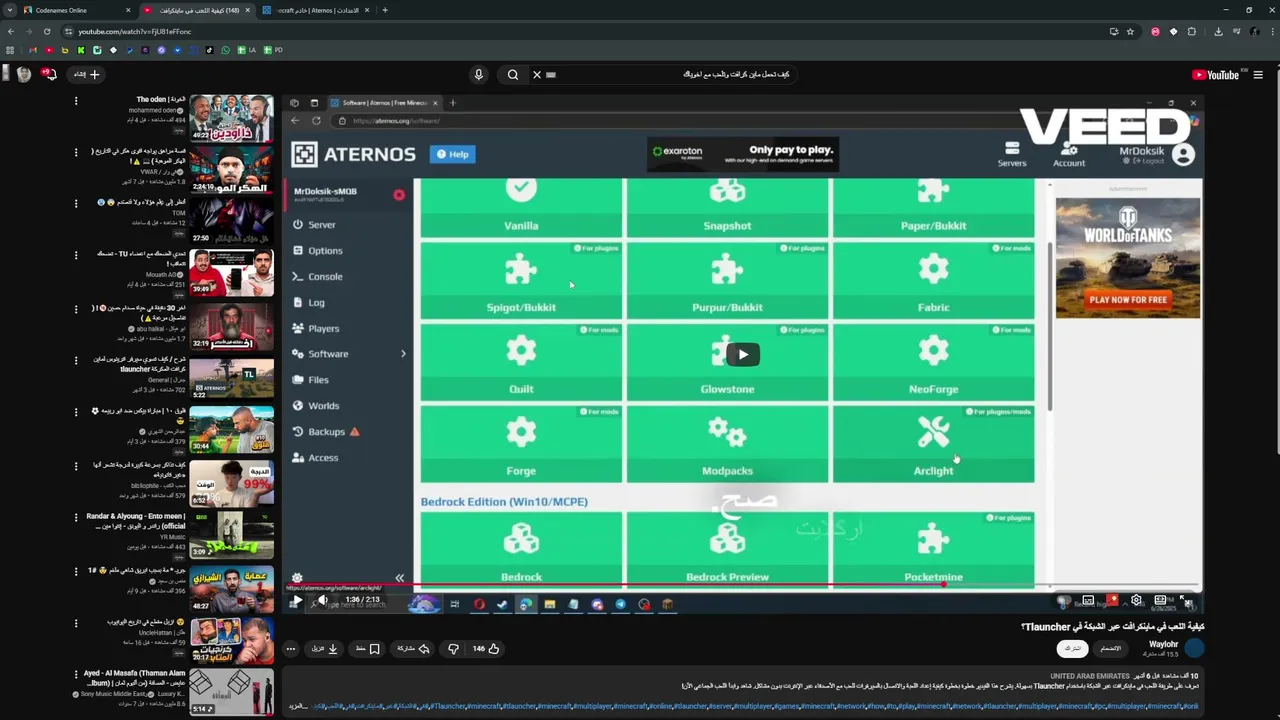Click the share arrow button
This screenshot has height=720, width=1280.
click(x=413, y=649)
